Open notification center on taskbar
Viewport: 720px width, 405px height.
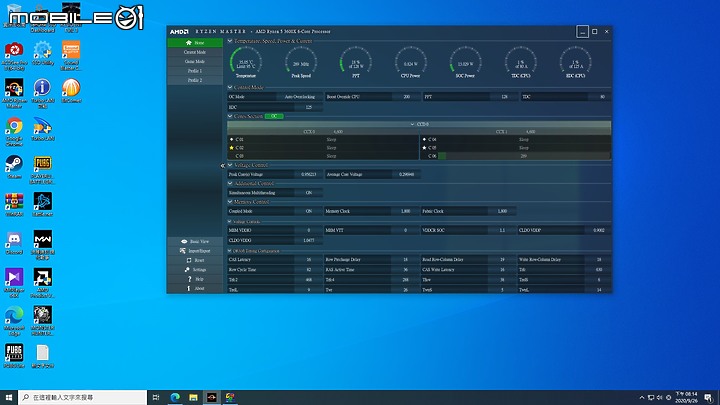(709, 397)
